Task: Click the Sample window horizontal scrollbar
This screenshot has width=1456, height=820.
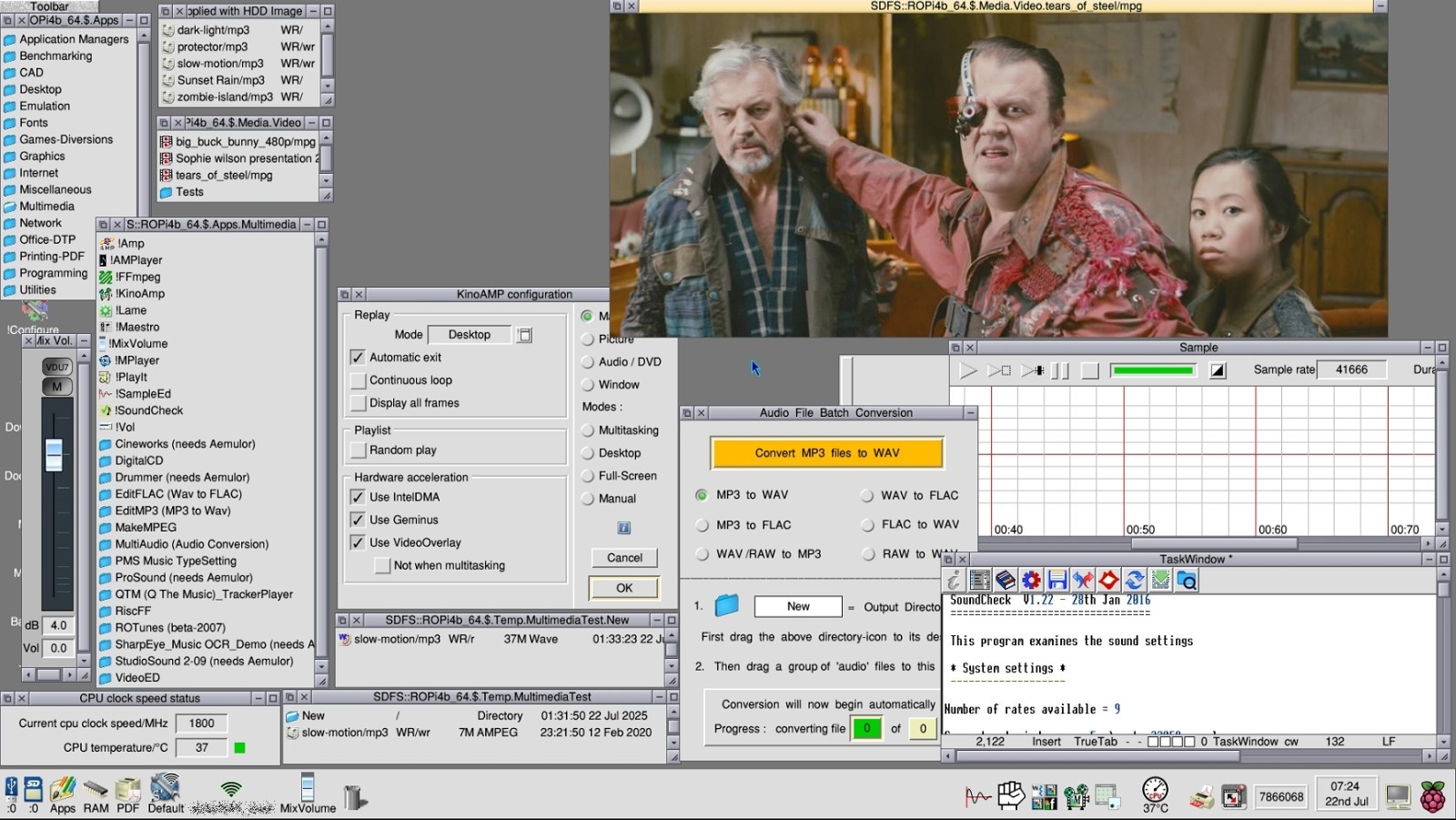Action: pyautogui.click(x=1214, y=543)
